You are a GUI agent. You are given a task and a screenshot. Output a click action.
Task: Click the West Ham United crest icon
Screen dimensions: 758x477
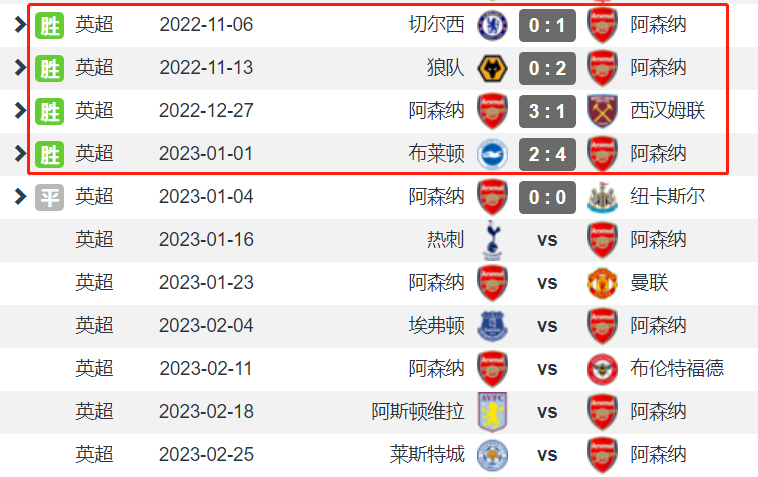(602, 110)
